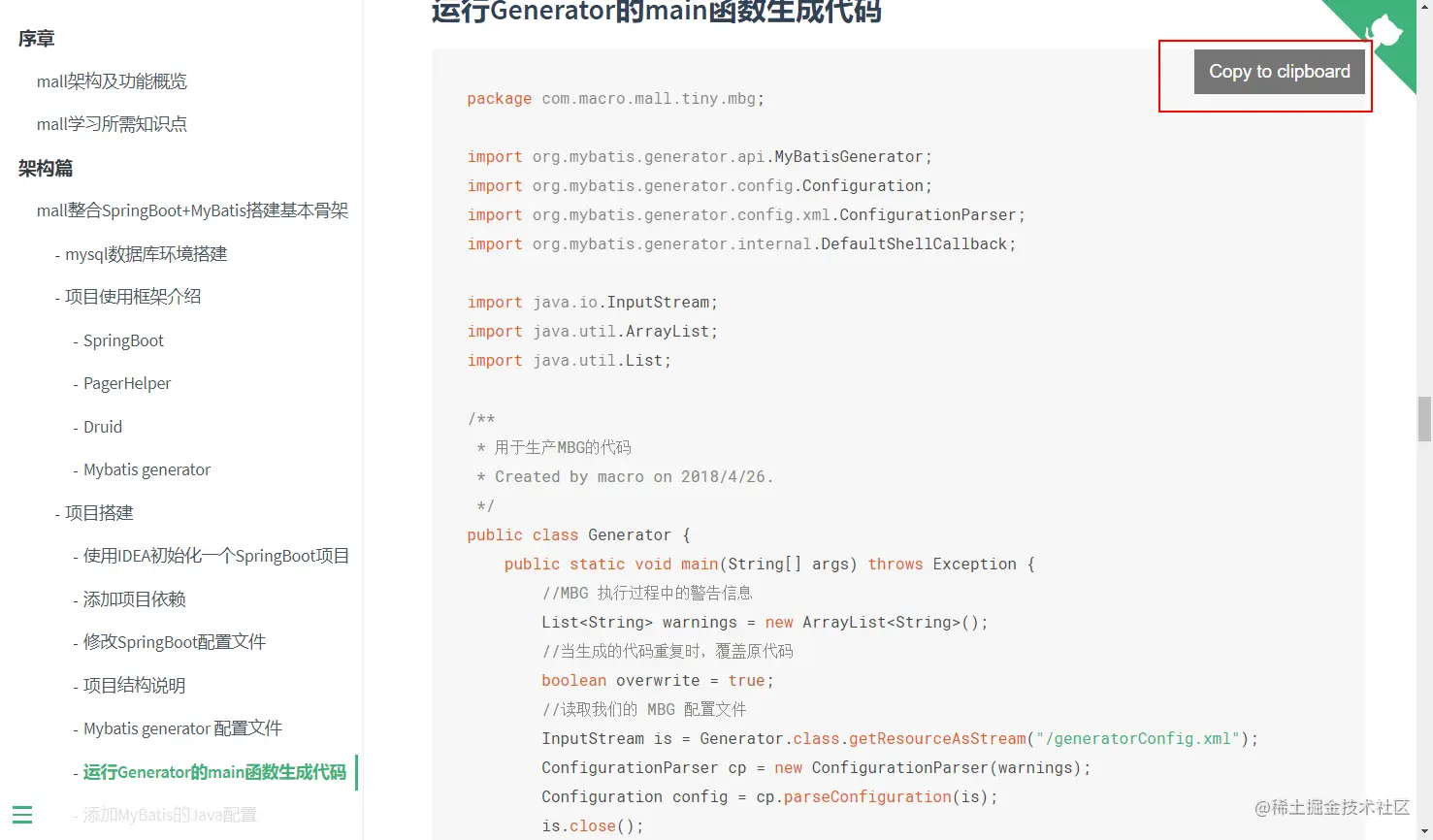Click the is.close() code line
The width and height of the screenshot is (1433, 840).
click(593, 826)
